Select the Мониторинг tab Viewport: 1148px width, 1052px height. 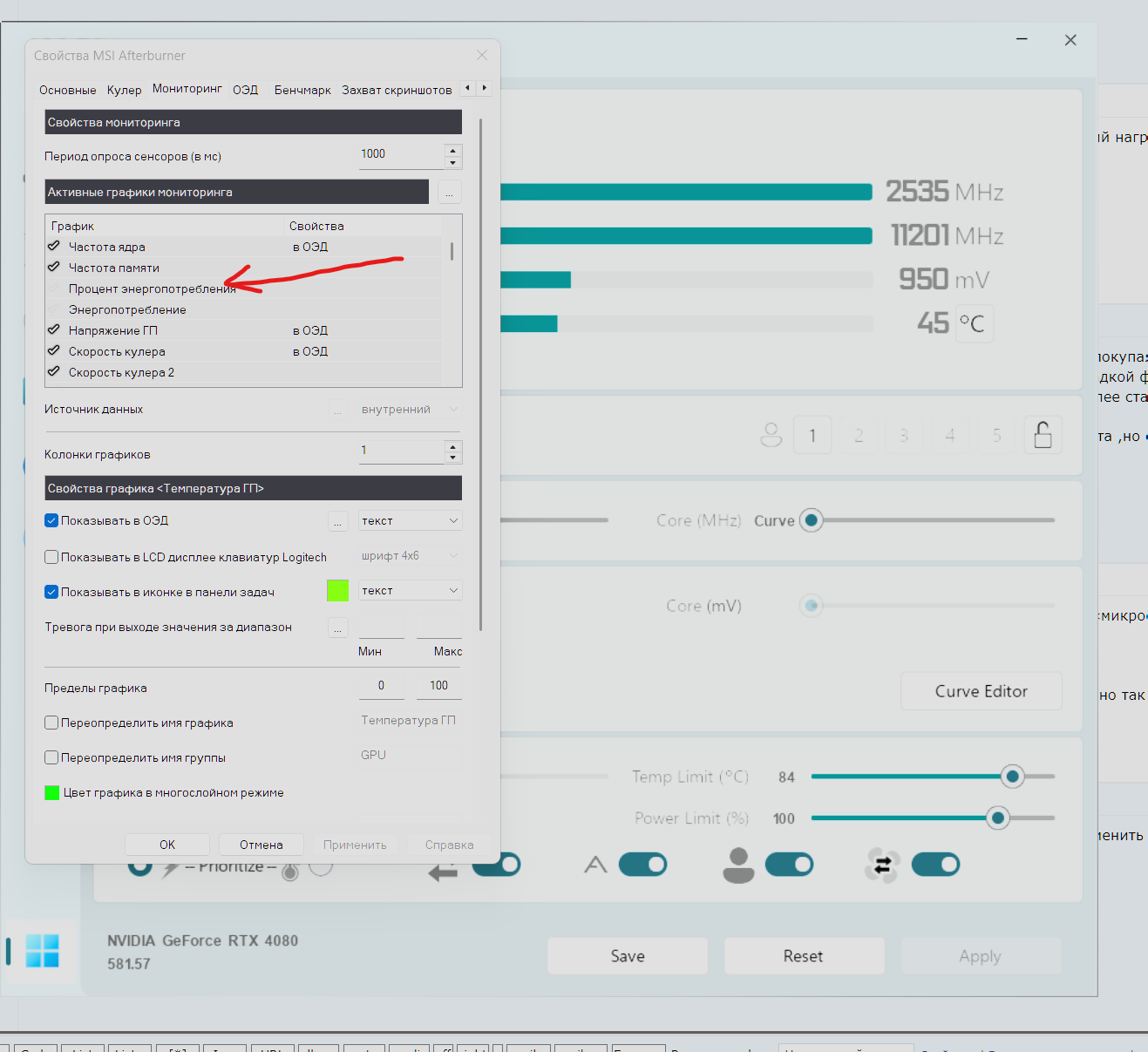point(187,89)
